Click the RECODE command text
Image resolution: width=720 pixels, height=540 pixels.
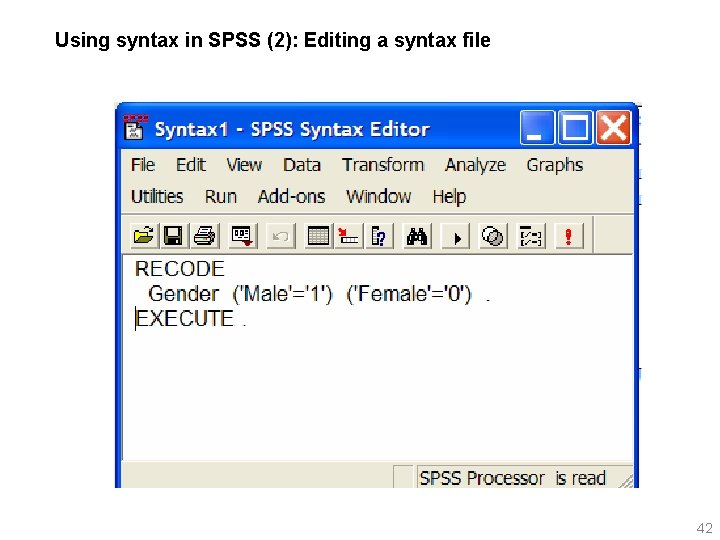pos(180,269)
